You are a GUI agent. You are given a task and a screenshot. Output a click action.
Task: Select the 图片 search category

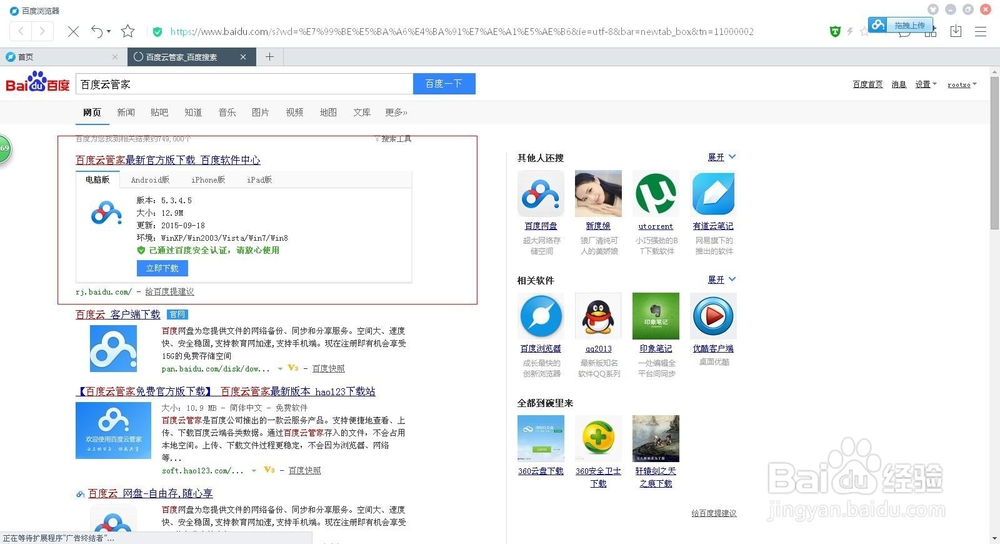[x=260, y=112]
